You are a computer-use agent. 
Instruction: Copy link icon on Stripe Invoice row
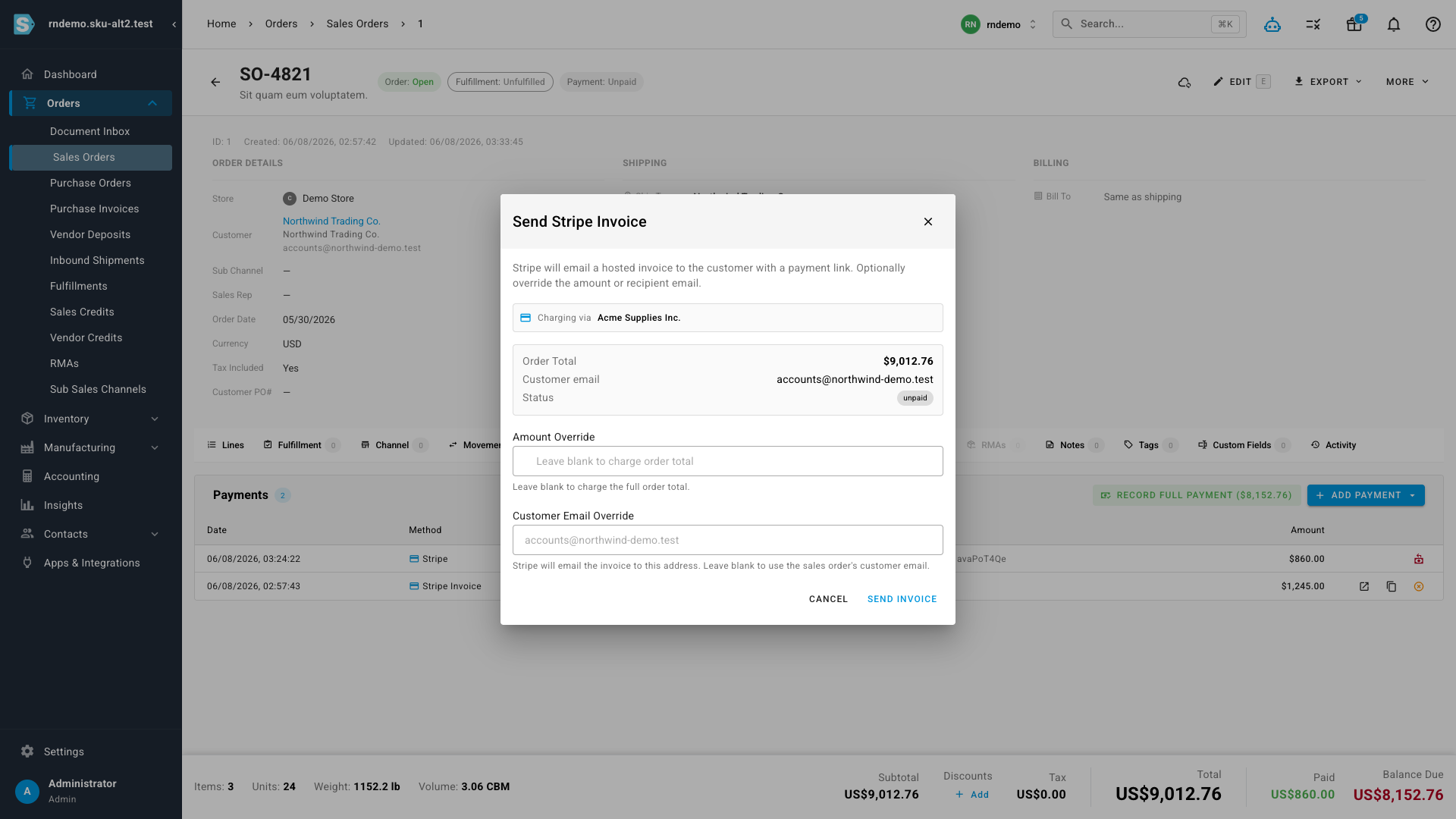1391,586
